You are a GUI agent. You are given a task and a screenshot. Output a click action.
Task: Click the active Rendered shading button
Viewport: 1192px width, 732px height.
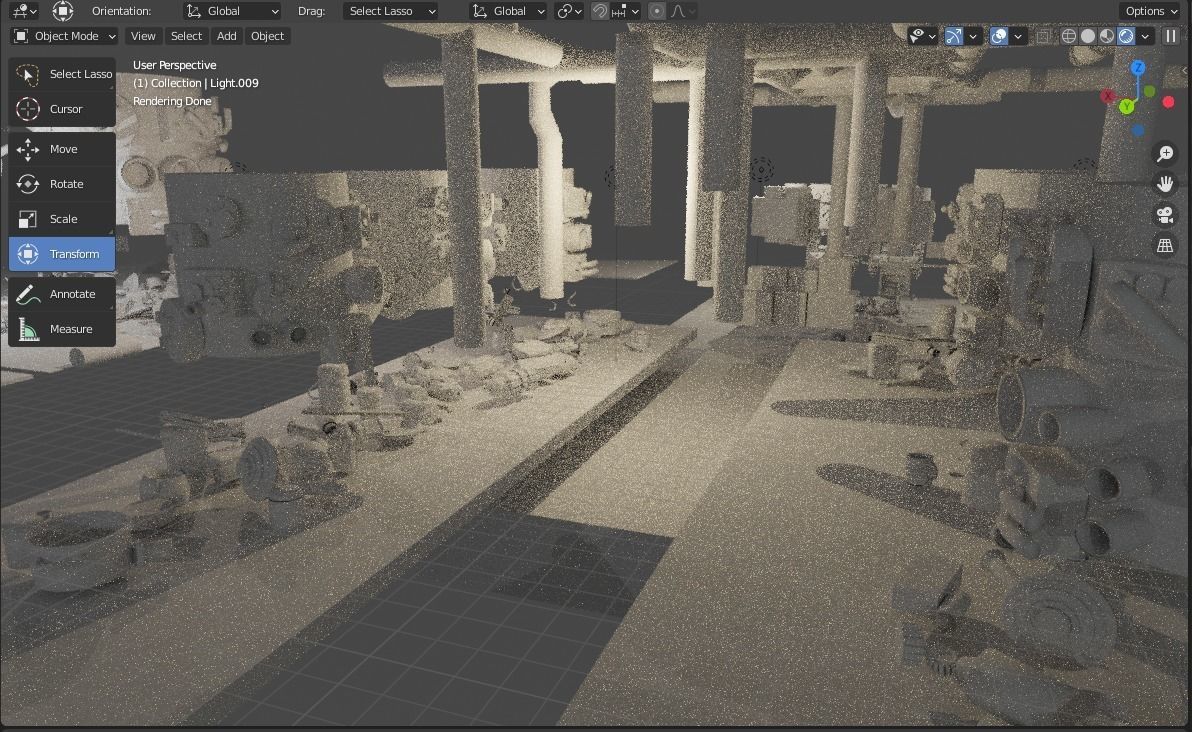coord(1126,36)
